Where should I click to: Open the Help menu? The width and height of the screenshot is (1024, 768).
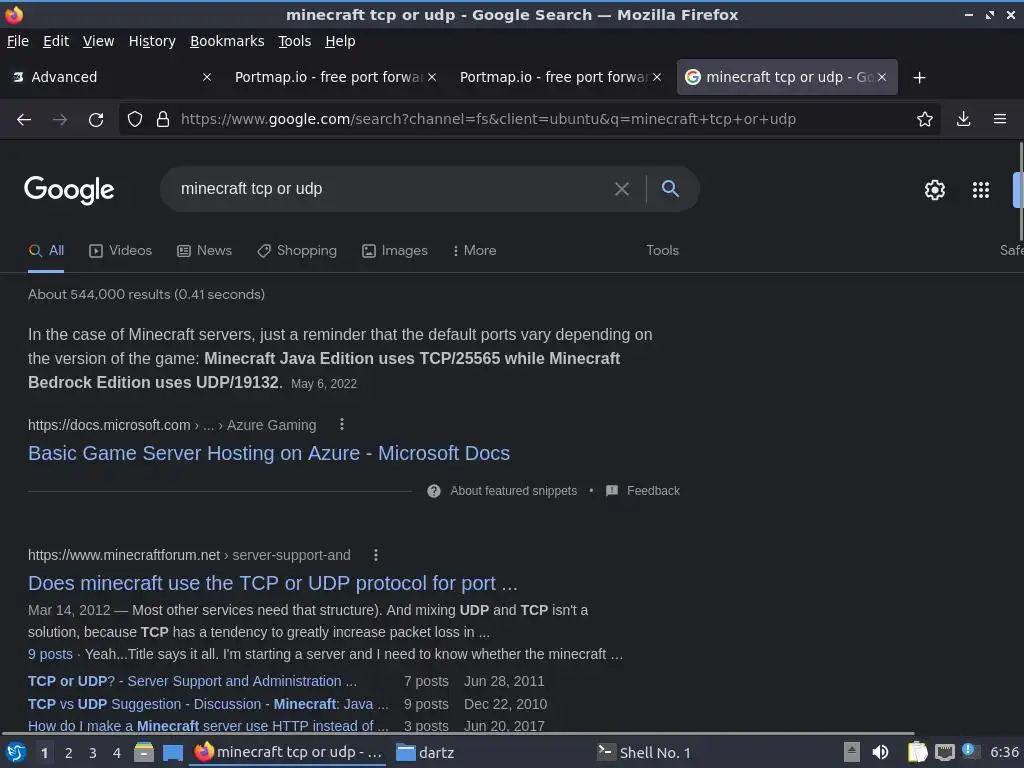[x=340, y=41]
